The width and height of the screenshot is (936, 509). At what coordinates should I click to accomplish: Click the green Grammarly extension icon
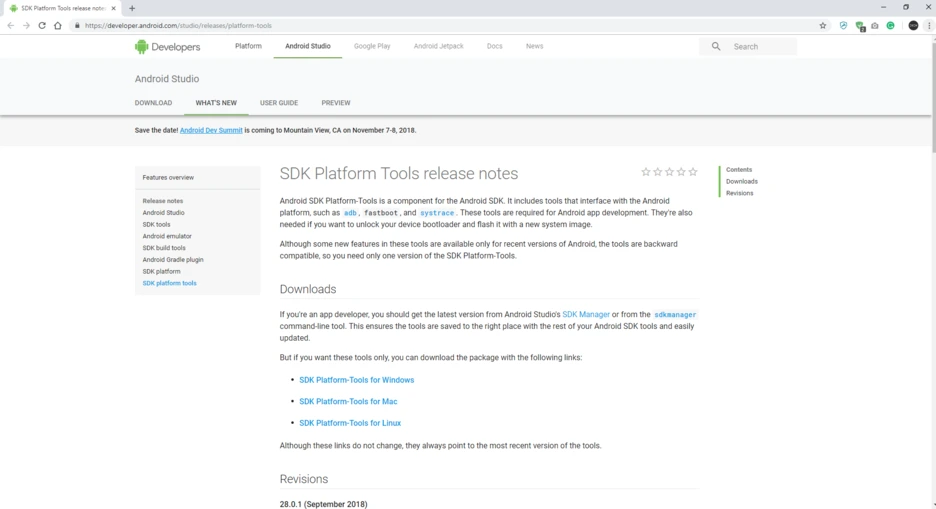890,26
